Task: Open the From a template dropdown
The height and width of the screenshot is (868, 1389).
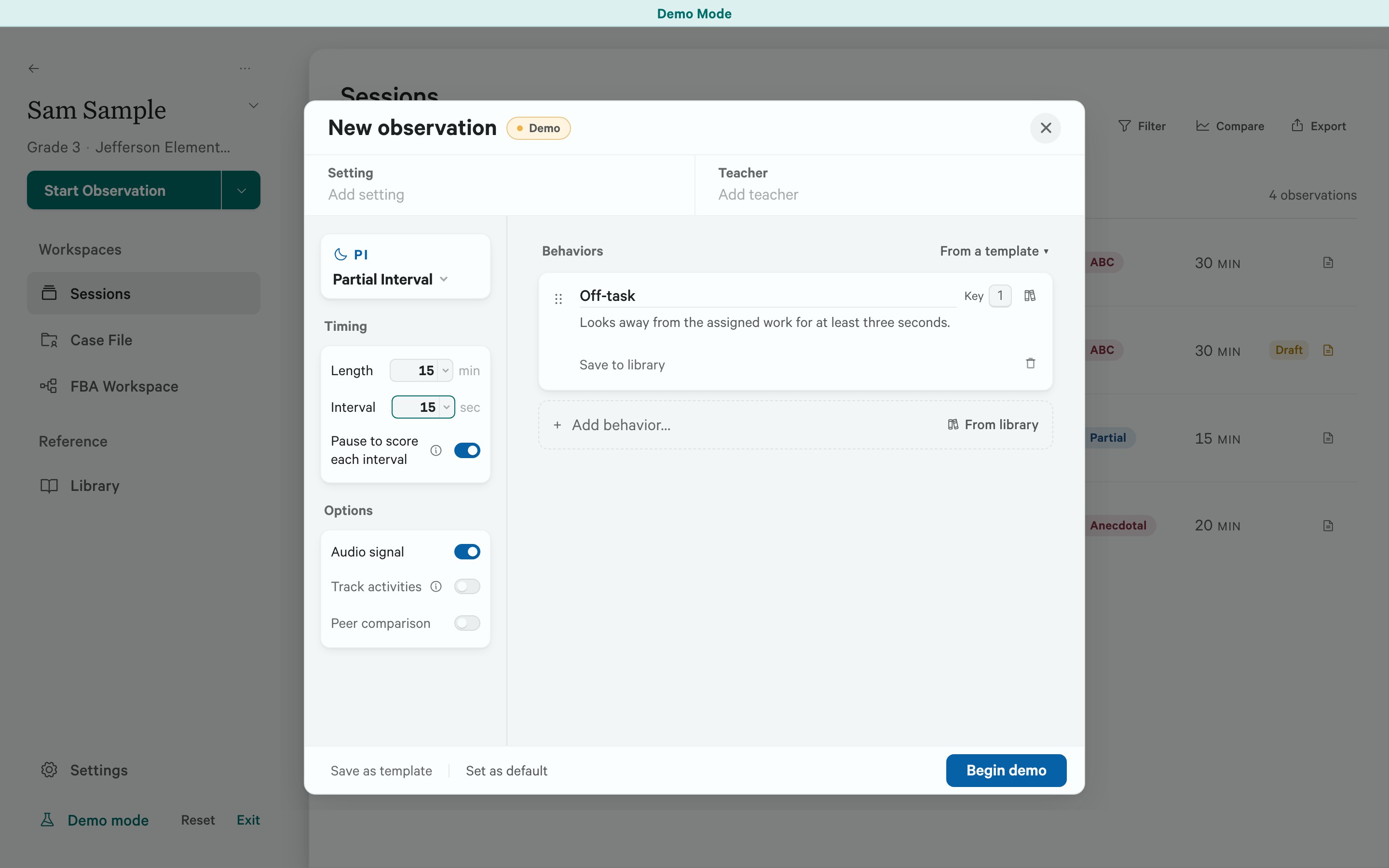Action: [994, 251]
